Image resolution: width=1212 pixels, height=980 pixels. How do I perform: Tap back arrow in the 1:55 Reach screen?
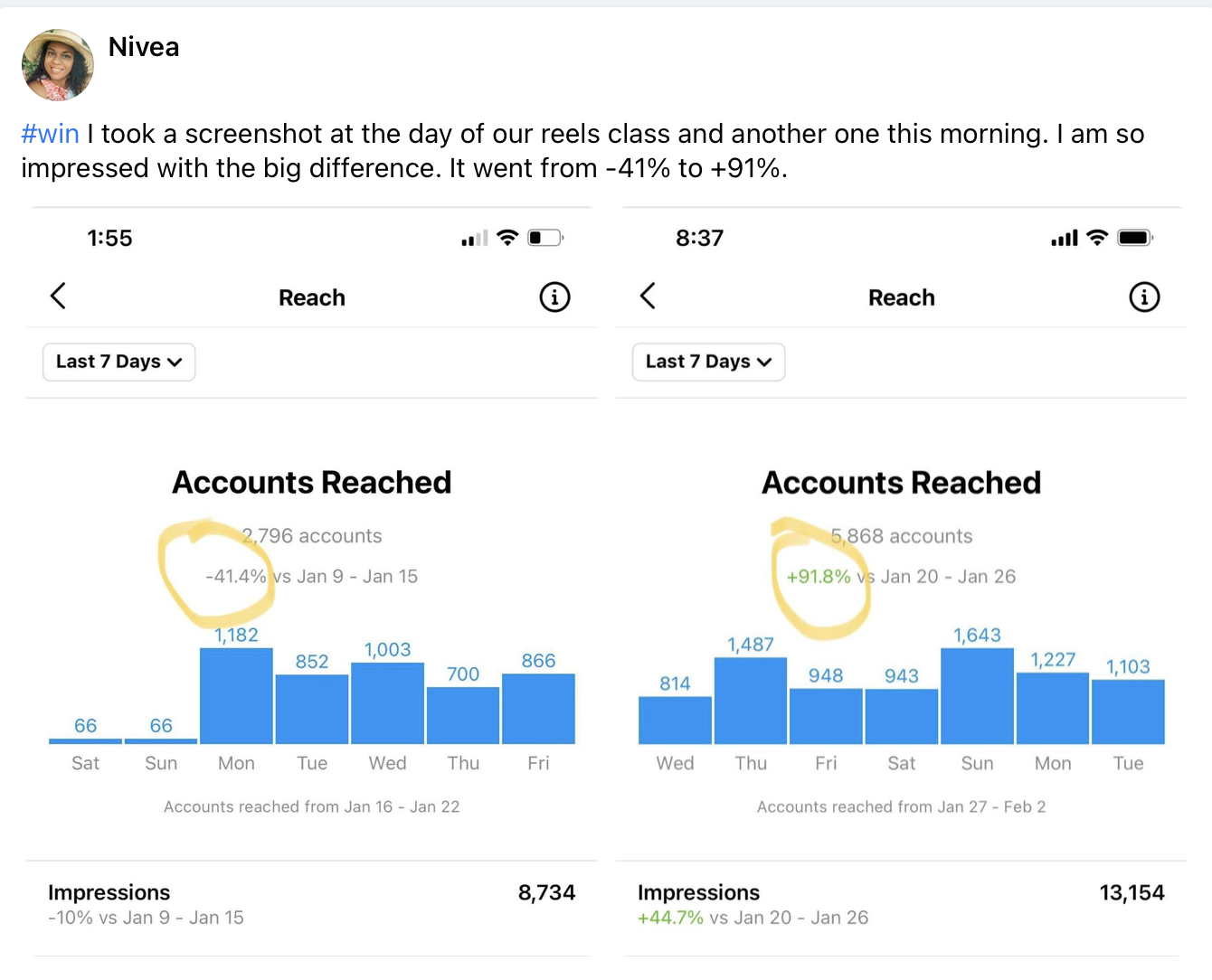pyautogui.click(x=59, y=296)
